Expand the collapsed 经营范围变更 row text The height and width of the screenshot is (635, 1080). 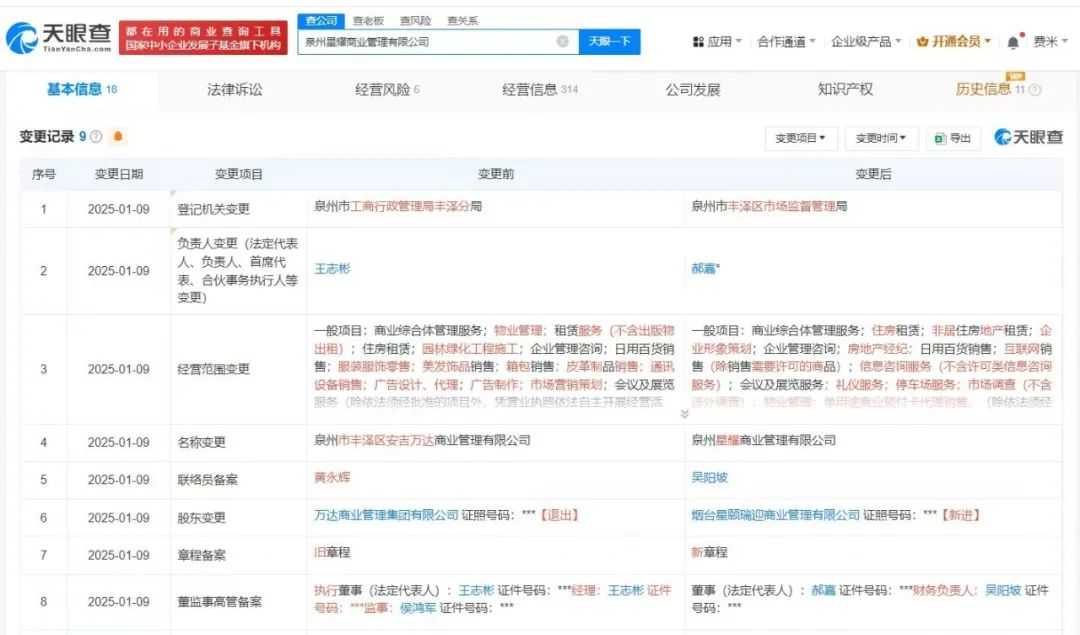[x=685, y=413]
